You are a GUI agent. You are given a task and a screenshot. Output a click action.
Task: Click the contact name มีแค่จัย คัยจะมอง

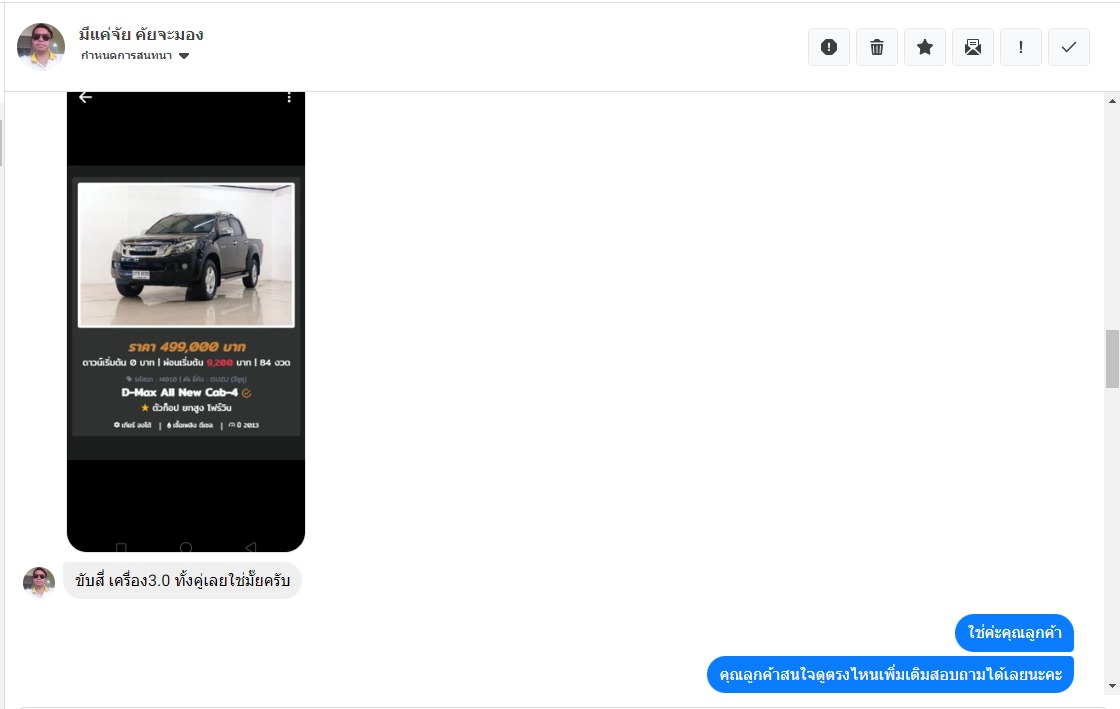141,34
